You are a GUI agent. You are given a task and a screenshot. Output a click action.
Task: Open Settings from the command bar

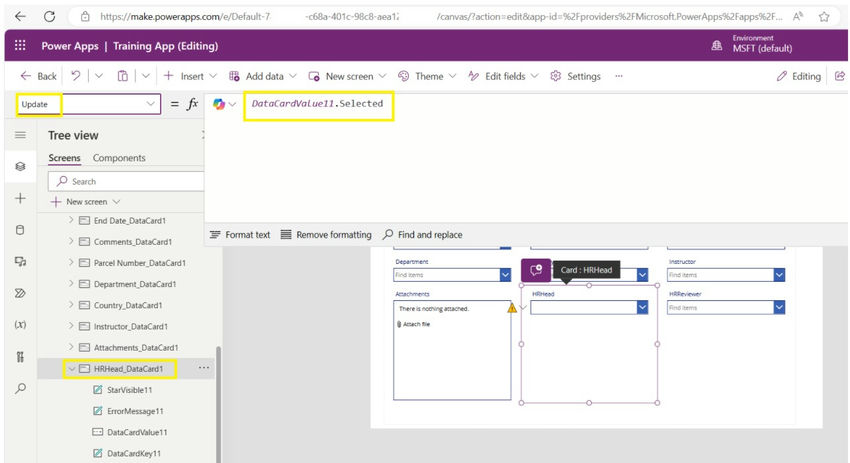click(576, 76)
